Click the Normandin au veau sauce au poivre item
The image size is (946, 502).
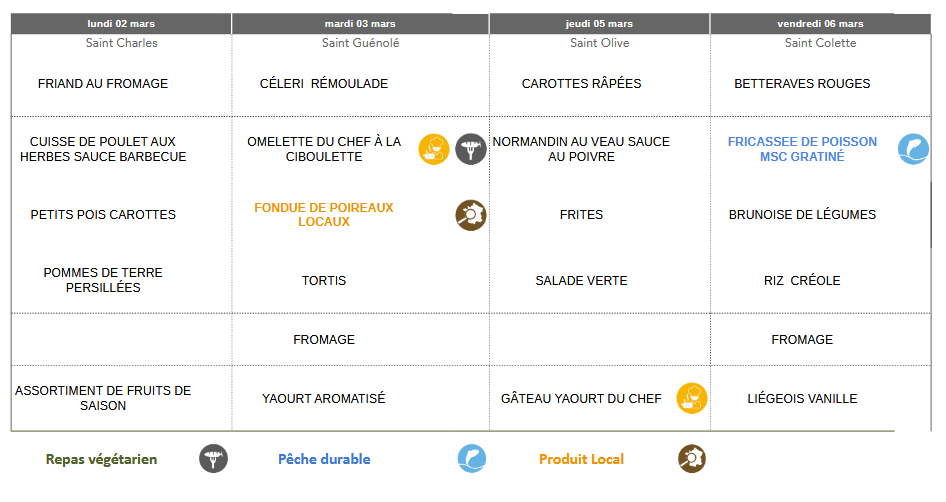[x=581, y=149]
